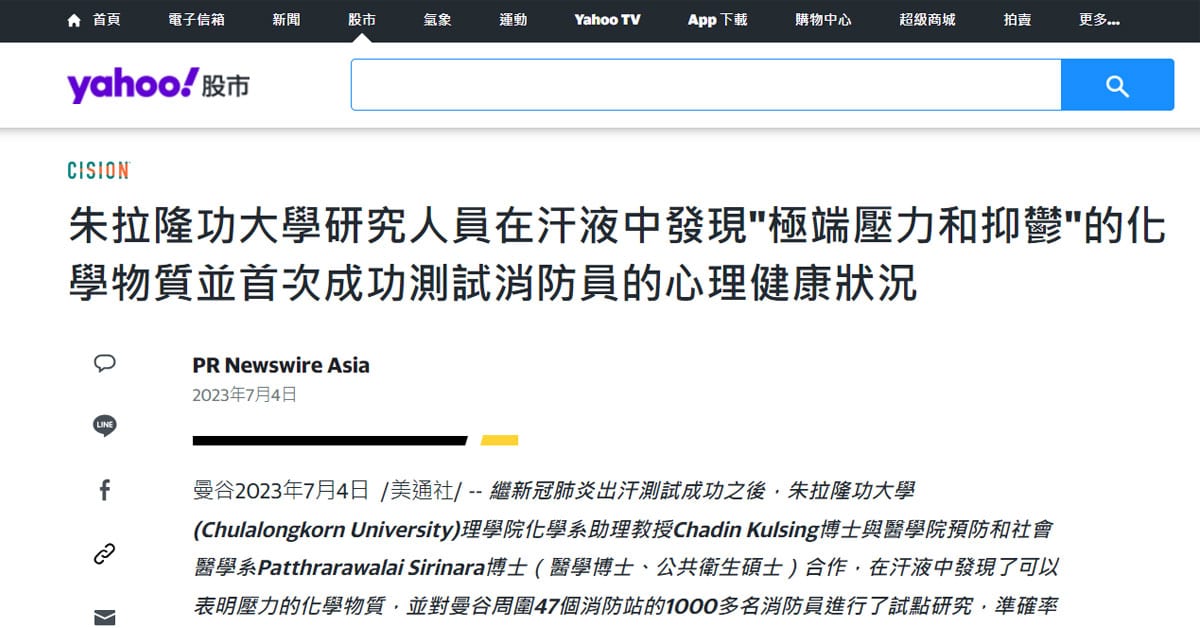1200x628 pixels.
Task: Click PR Newswire Asia author name
Action: coord(281,365)
